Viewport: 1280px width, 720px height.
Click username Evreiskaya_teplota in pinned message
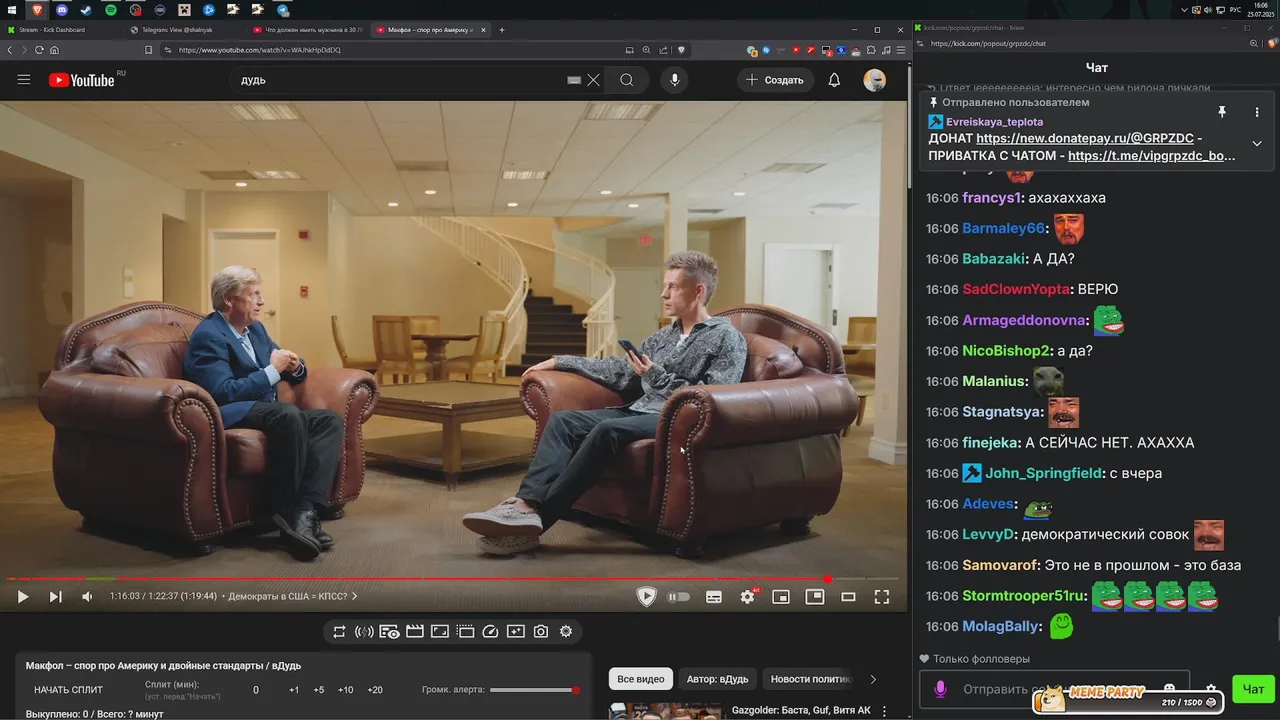click(994, 121)
